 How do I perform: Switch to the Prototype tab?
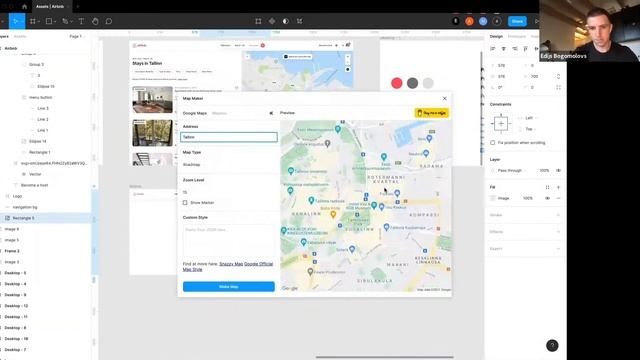[x=517, y=36]
